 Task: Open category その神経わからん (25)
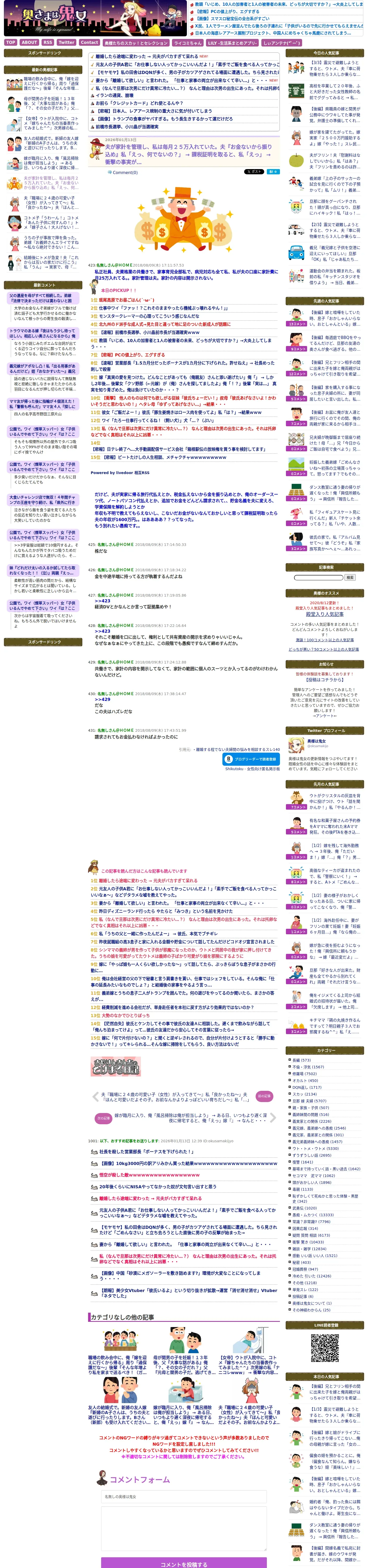point(312,1310)
